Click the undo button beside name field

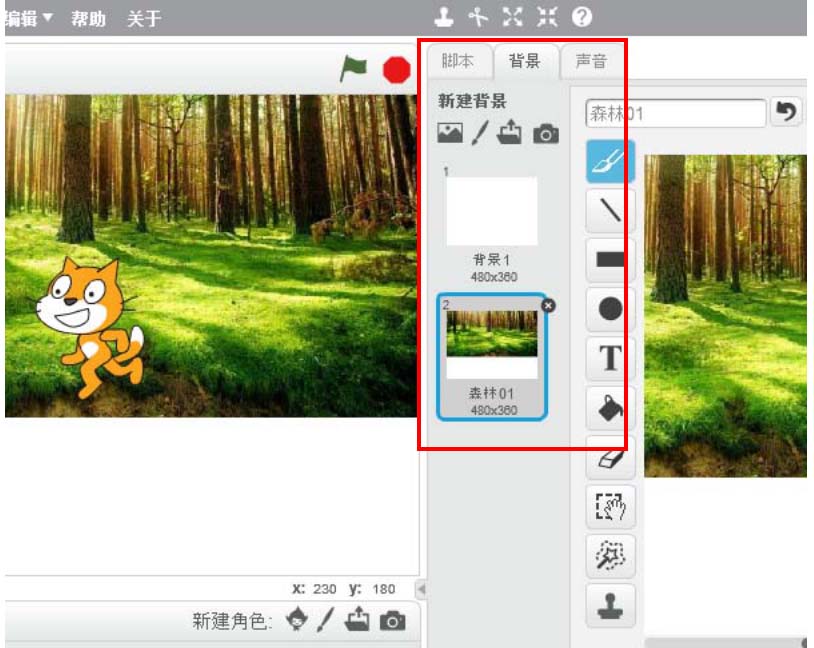(x=787, y=113)
